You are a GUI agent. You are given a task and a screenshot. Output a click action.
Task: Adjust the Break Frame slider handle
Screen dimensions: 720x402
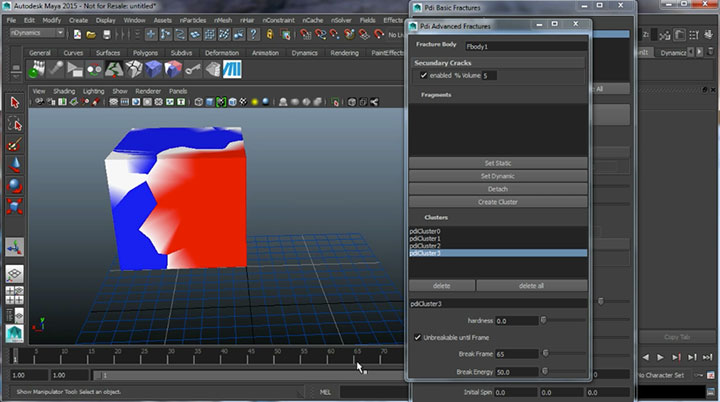(546, 353)
